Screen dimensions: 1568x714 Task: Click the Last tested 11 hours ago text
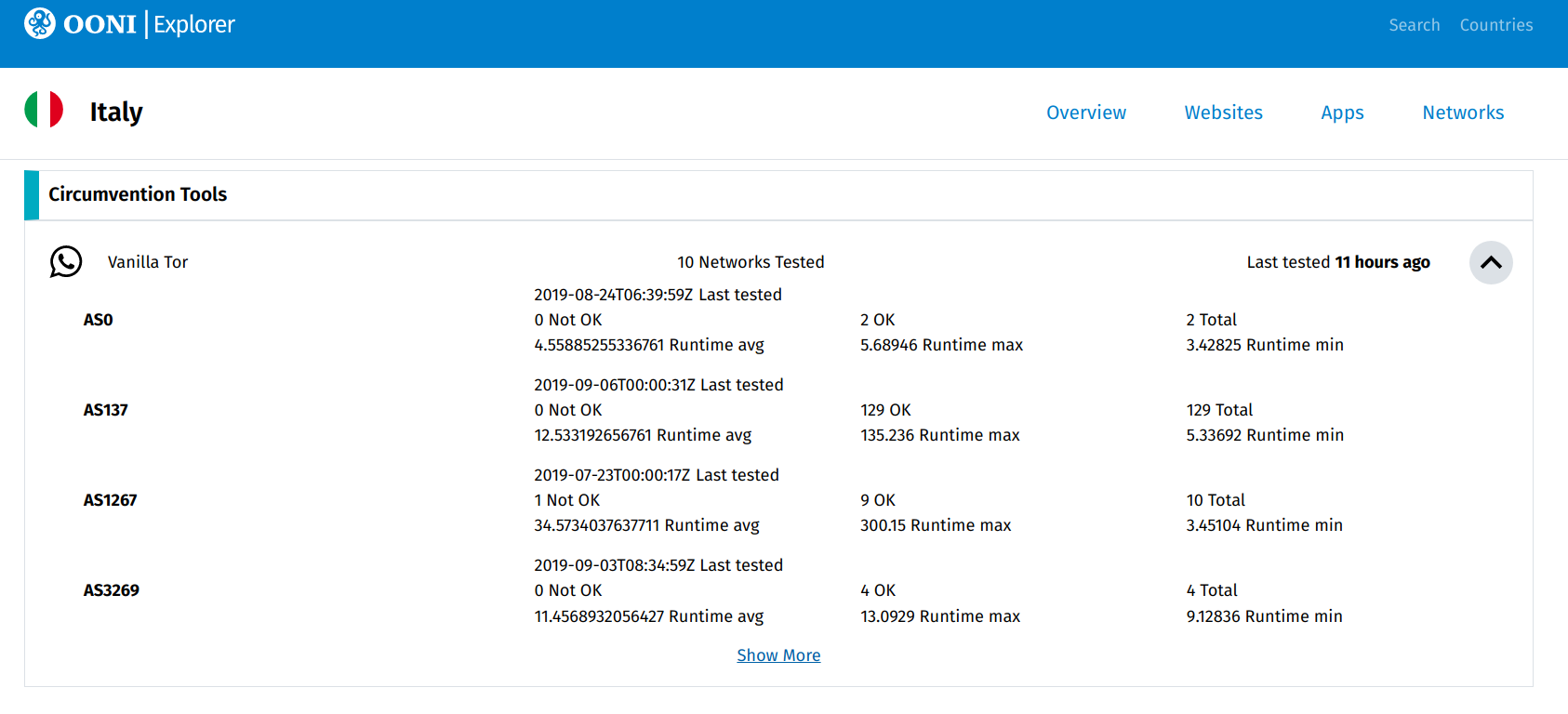pyautogui.click(x=1337, y=262)
